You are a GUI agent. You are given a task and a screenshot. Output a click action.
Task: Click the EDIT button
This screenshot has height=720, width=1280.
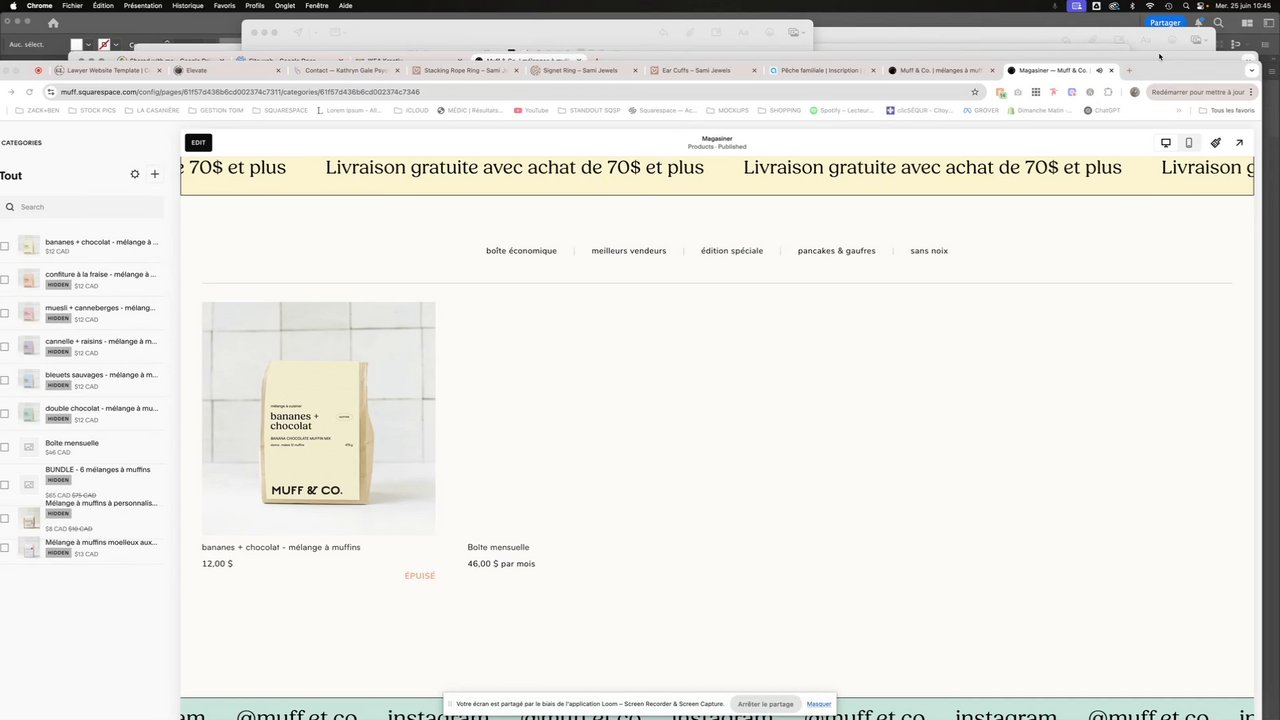pos(199,143)
